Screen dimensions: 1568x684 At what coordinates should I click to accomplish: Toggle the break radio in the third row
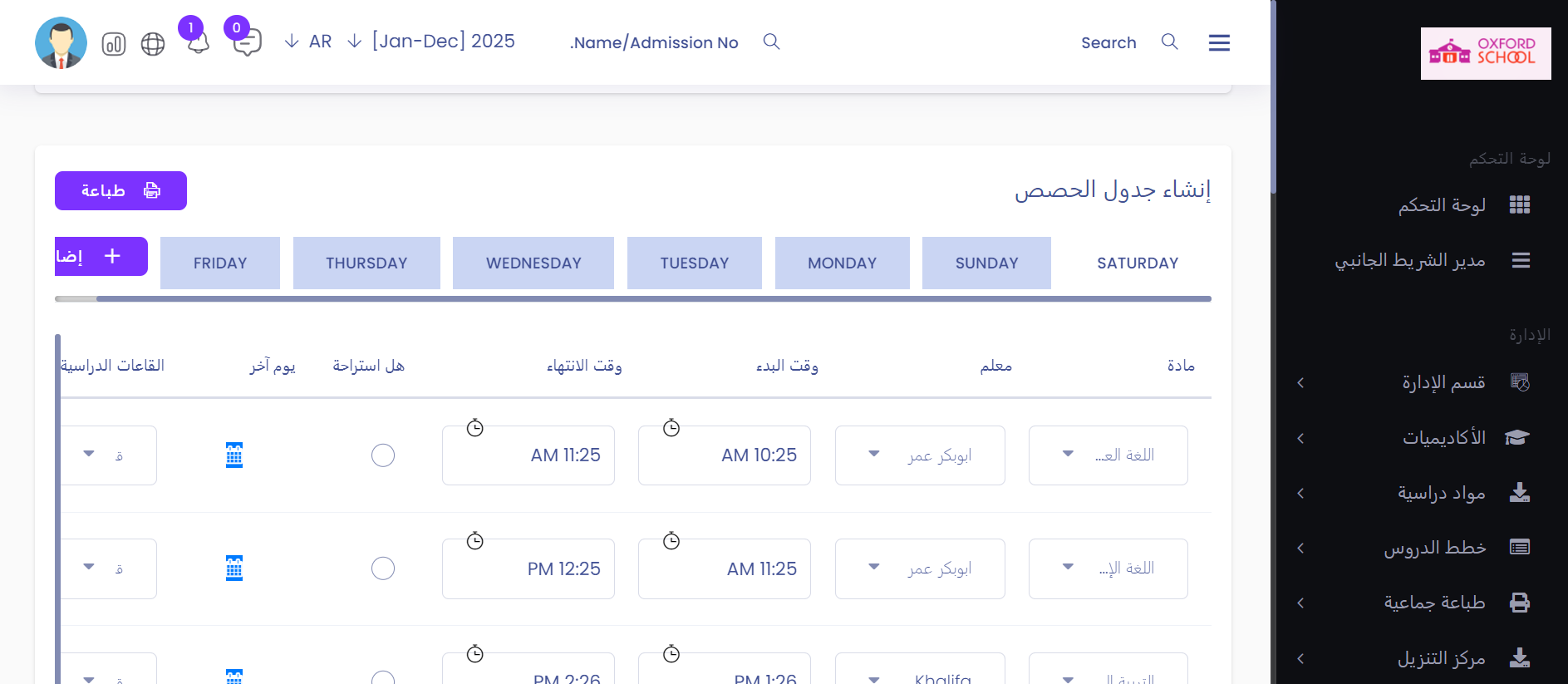[383, 678]
